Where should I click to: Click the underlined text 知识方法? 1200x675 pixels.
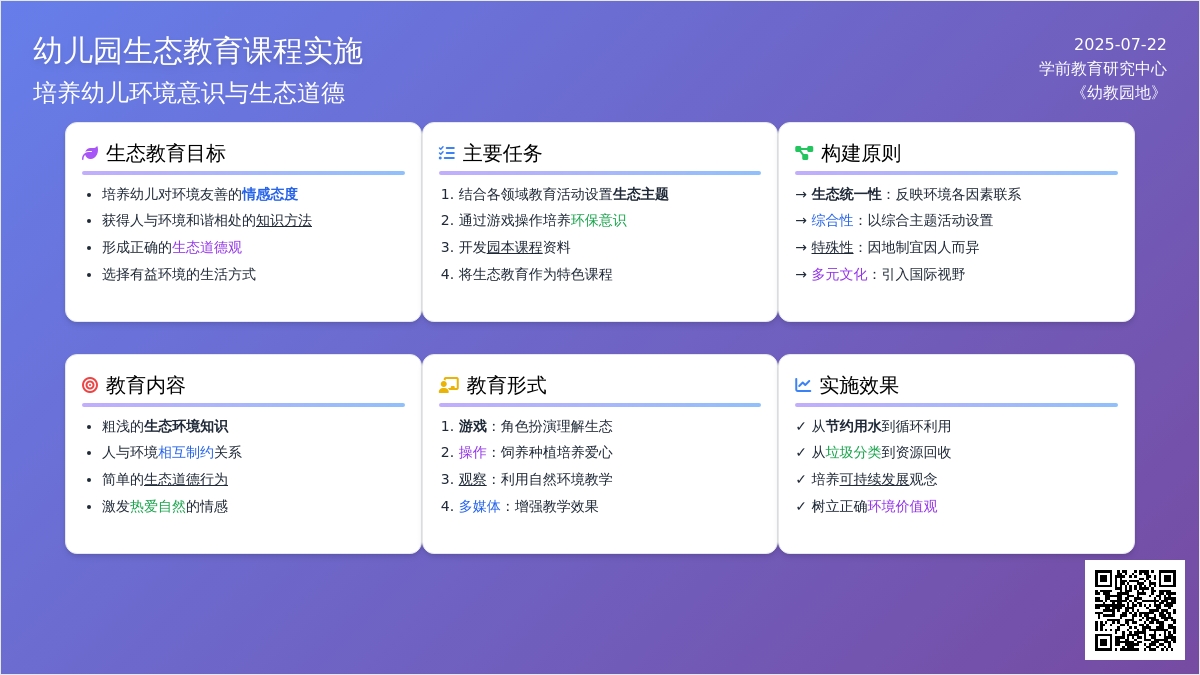tap(284, 220)
